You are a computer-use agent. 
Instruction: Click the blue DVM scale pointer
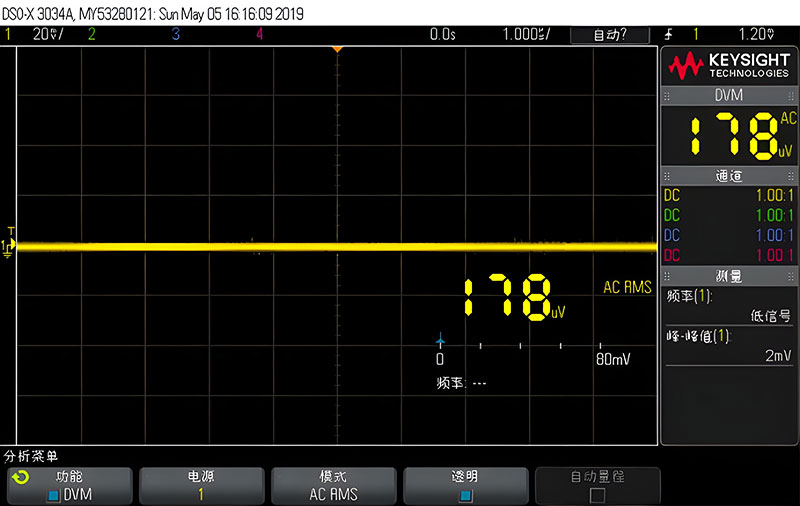tap(439, 342)
